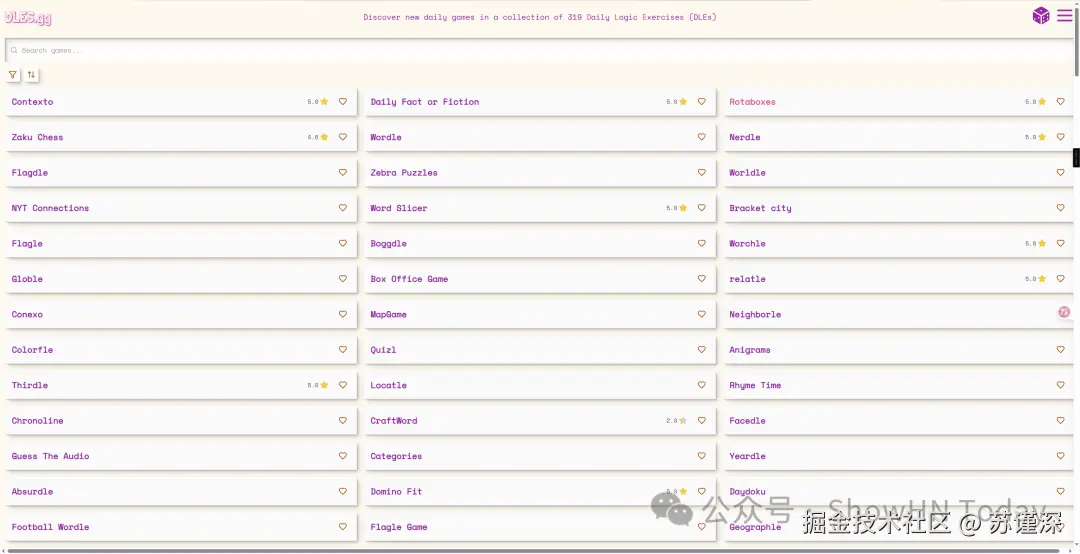The image size is (1080, 554).
Task: Click heart icon on Rhyme Time
Action: 1060,385
